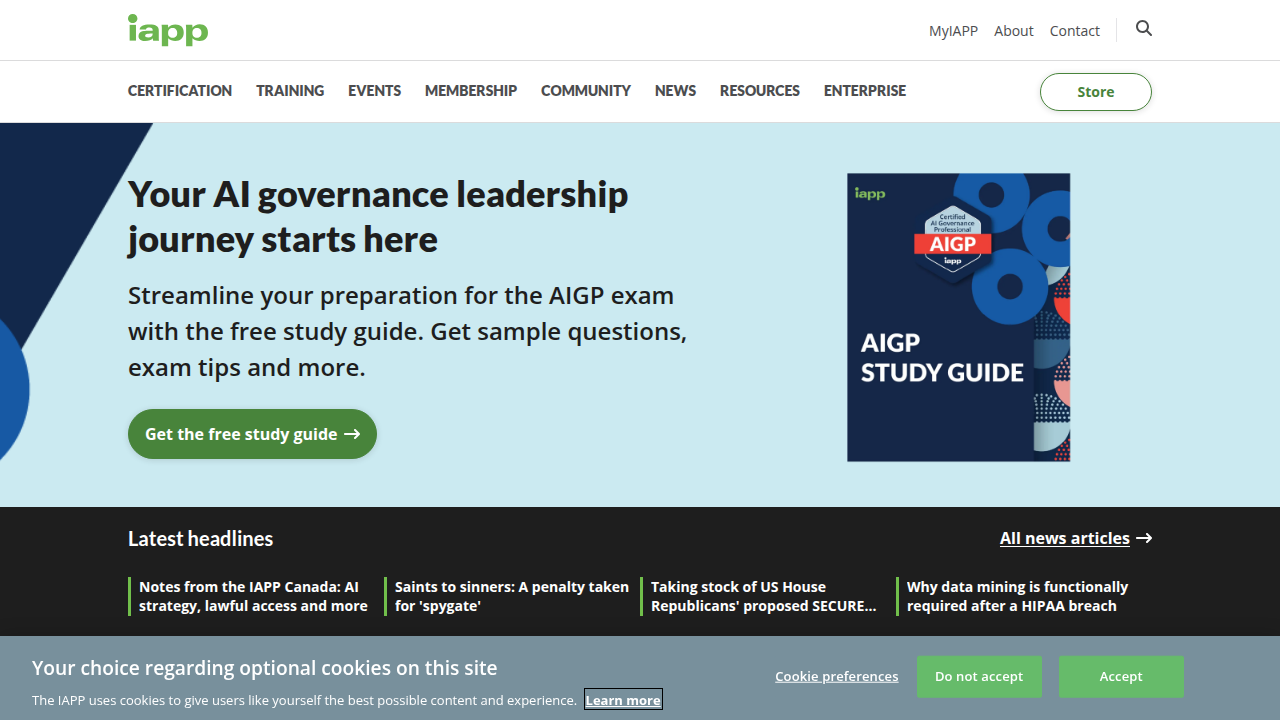Viewport: 1280px width, 720px height.
Task: Click the "Latest headlines" heading
Action: 200,538
